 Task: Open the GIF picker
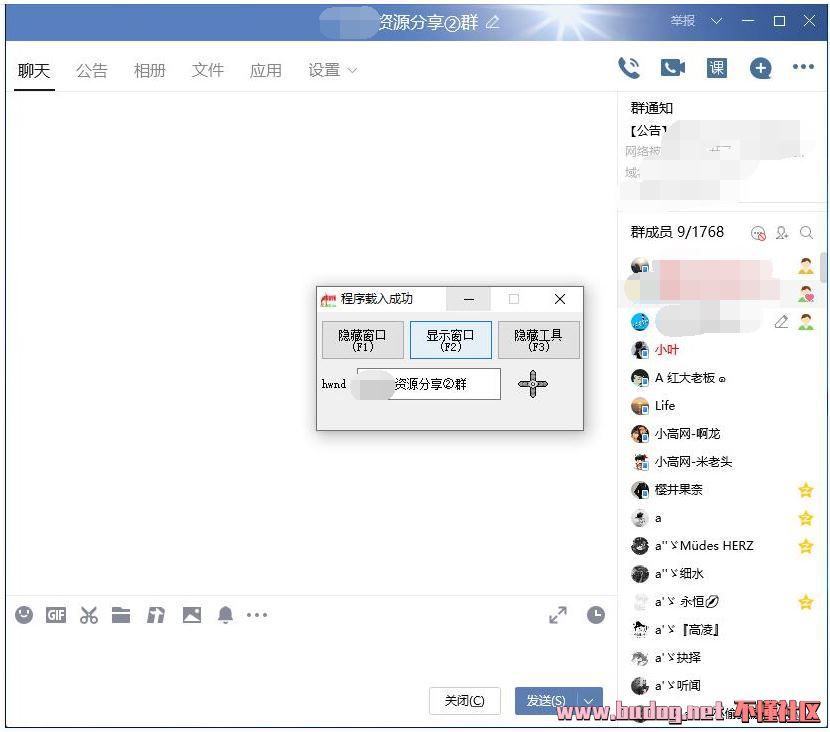tap(56, 615)
